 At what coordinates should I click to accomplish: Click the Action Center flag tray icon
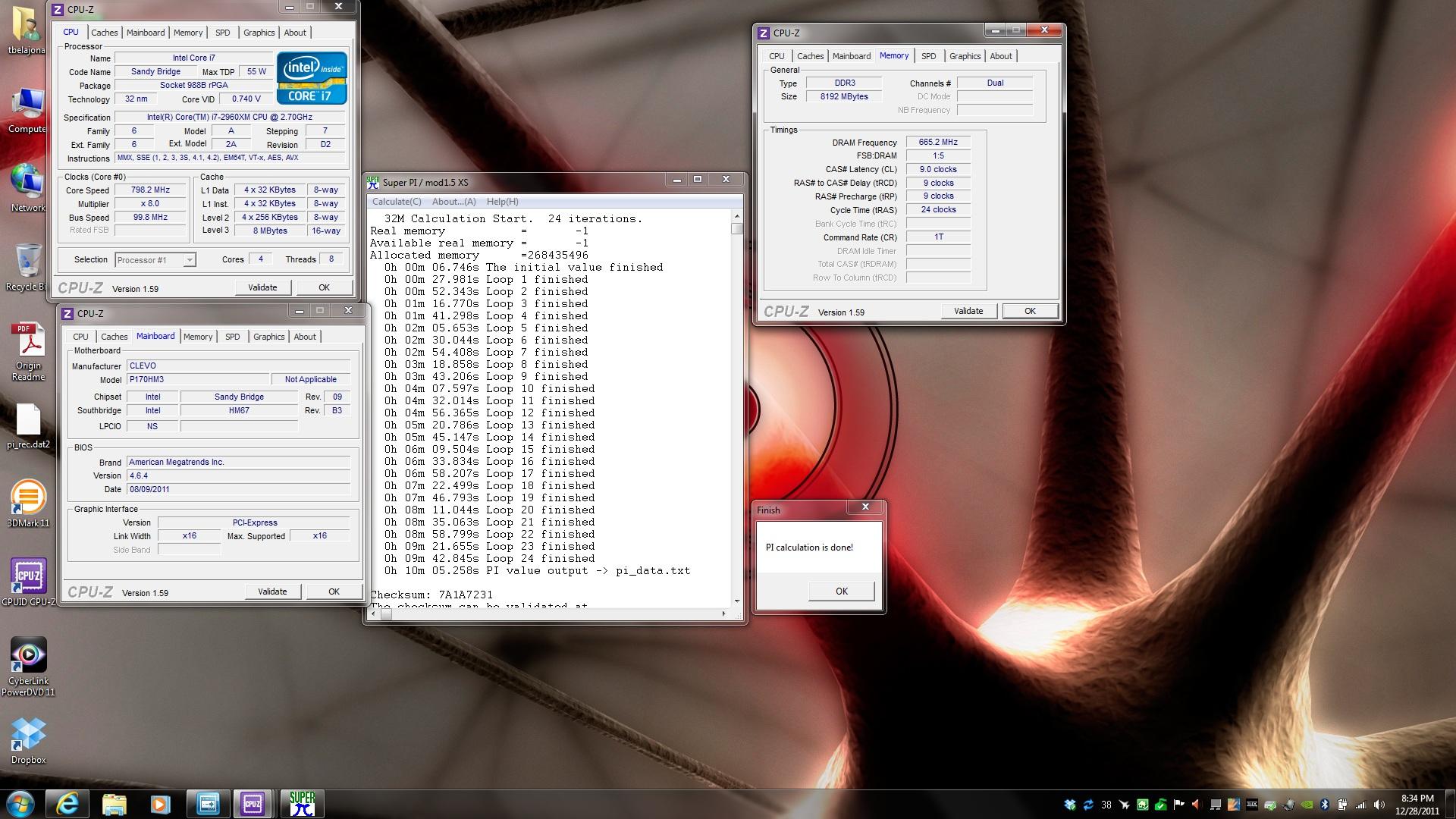tap(1178, 805)
